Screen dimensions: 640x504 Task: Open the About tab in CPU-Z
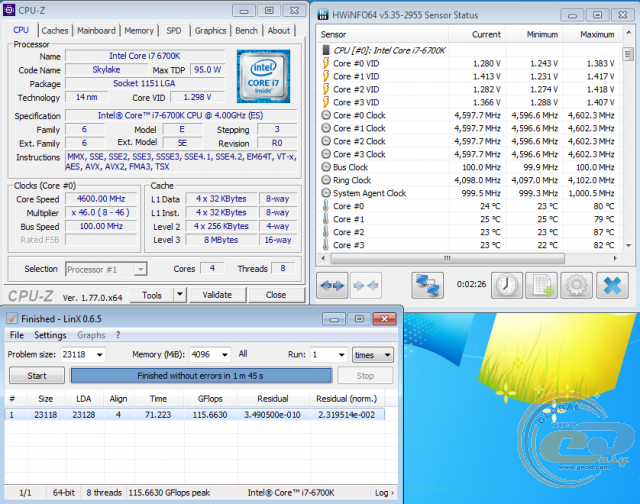tap(279, 31)
